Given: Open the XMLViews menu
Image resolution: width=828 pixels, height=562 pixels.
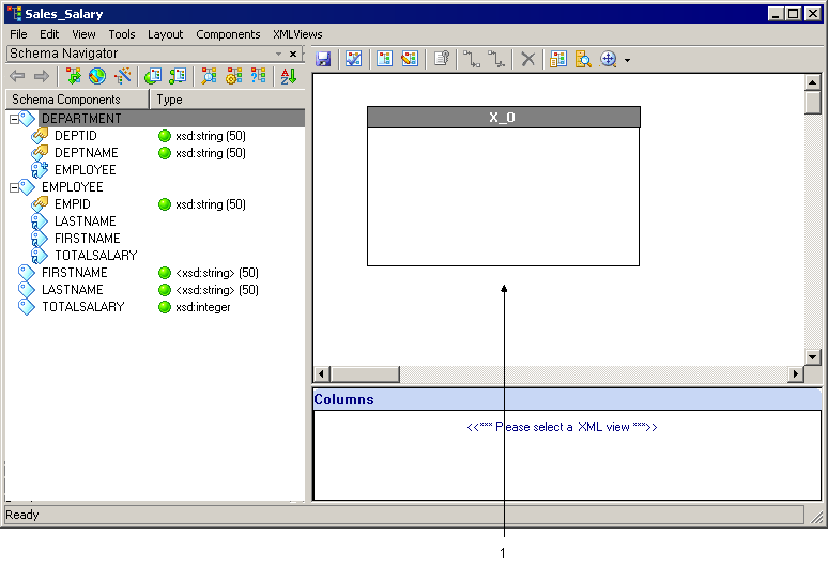Looking at the screenshot, I should 297,34.
